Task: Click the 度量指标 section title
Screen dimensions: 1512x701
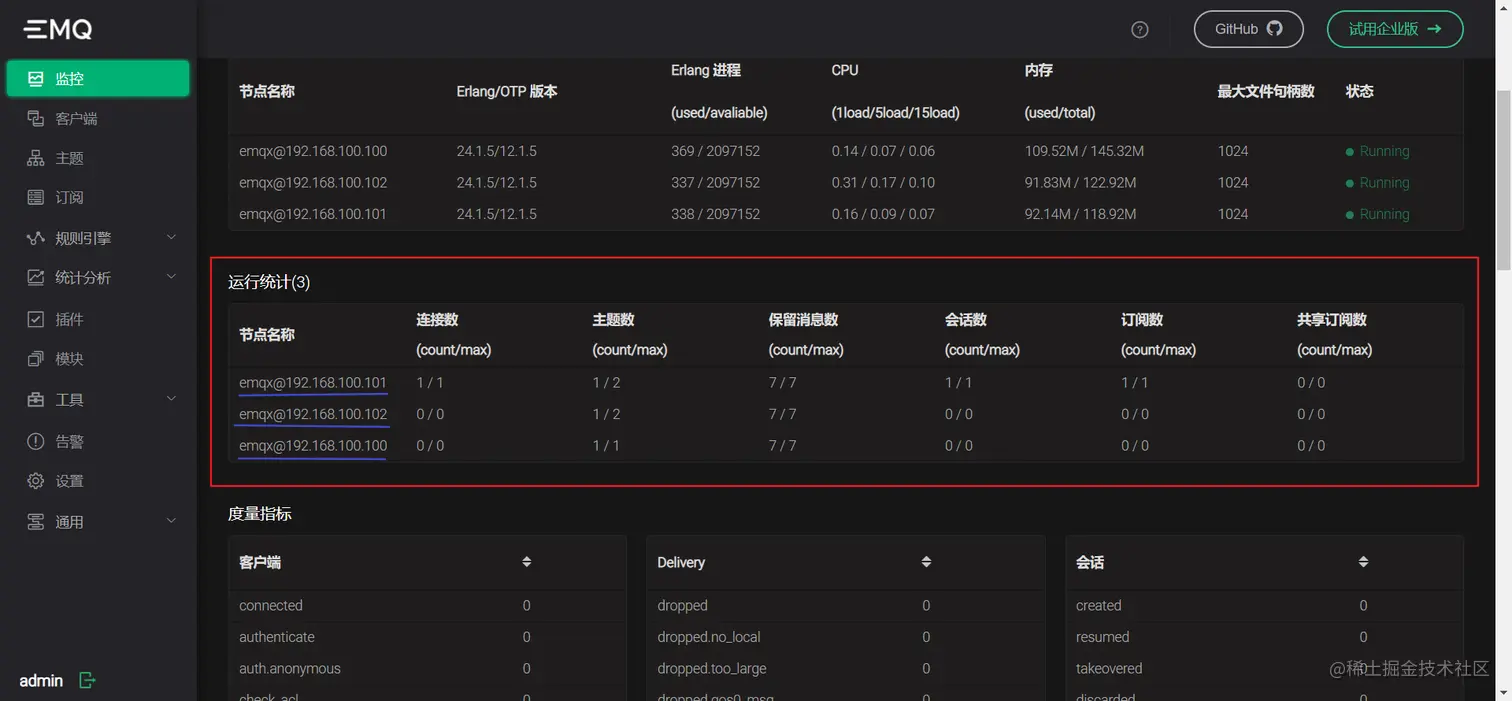Action: point(260,513)
